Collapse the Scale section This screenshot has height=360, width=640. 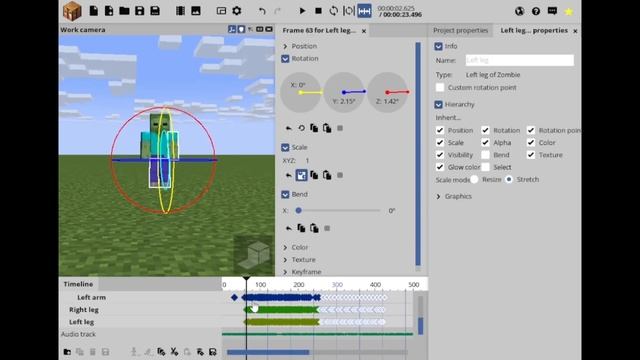click(x=285, y=147)
